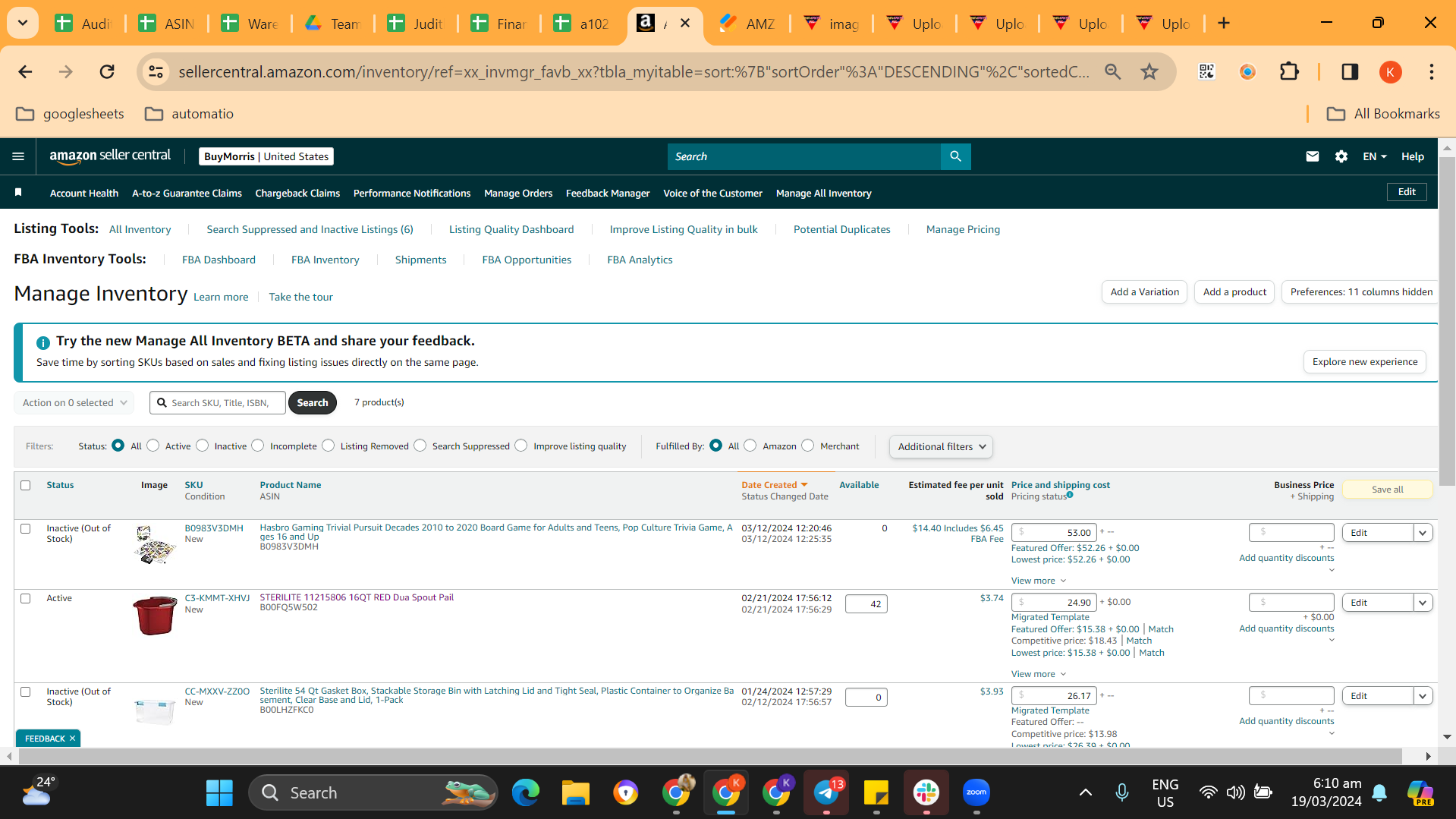Screen dimensions: 1456x819
Task: Open the Chrome three-dot menu
Action: 1431,71
